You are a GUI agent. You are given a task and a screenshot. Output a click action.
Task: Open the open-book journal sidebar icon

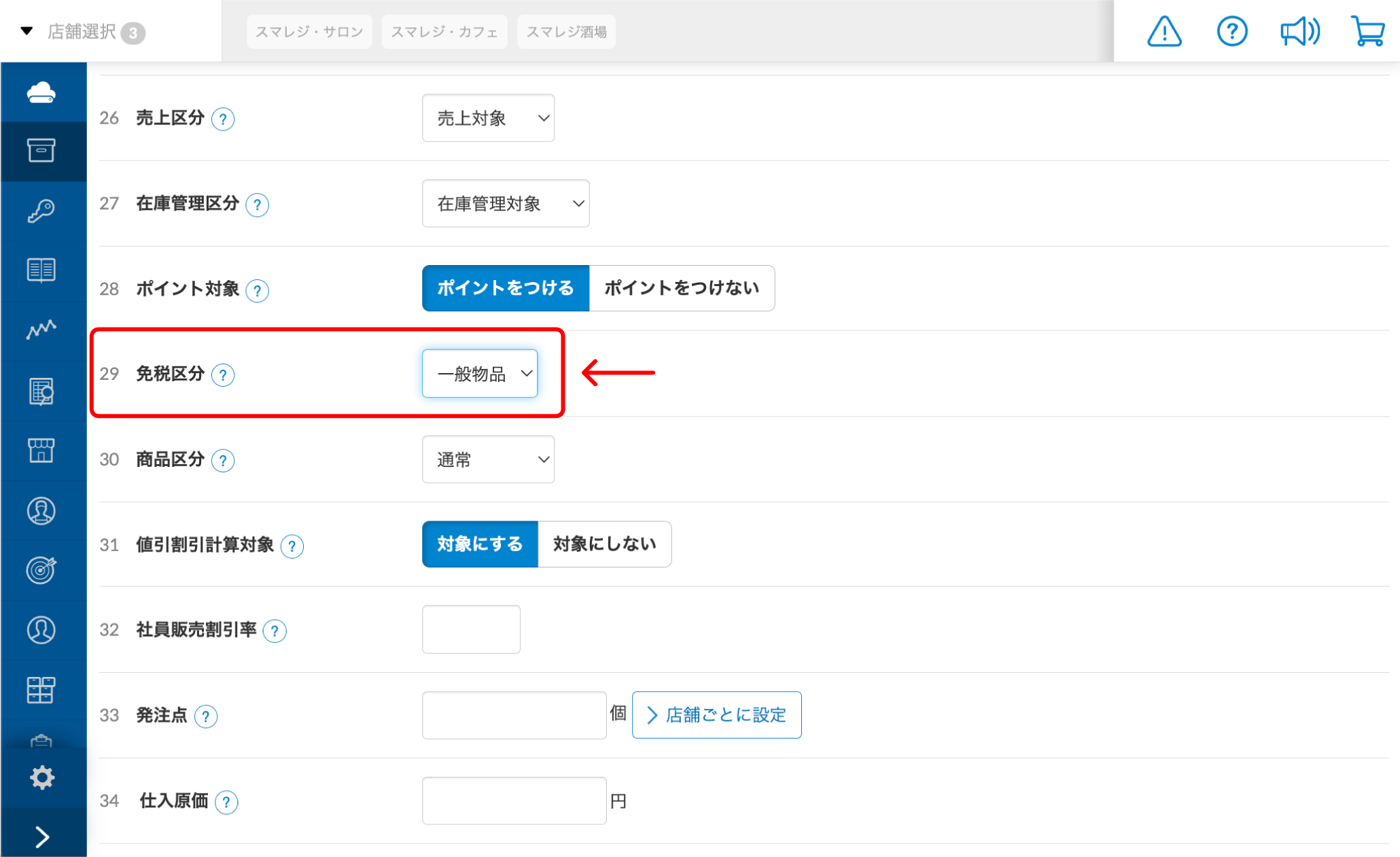[x=41, y=270]
